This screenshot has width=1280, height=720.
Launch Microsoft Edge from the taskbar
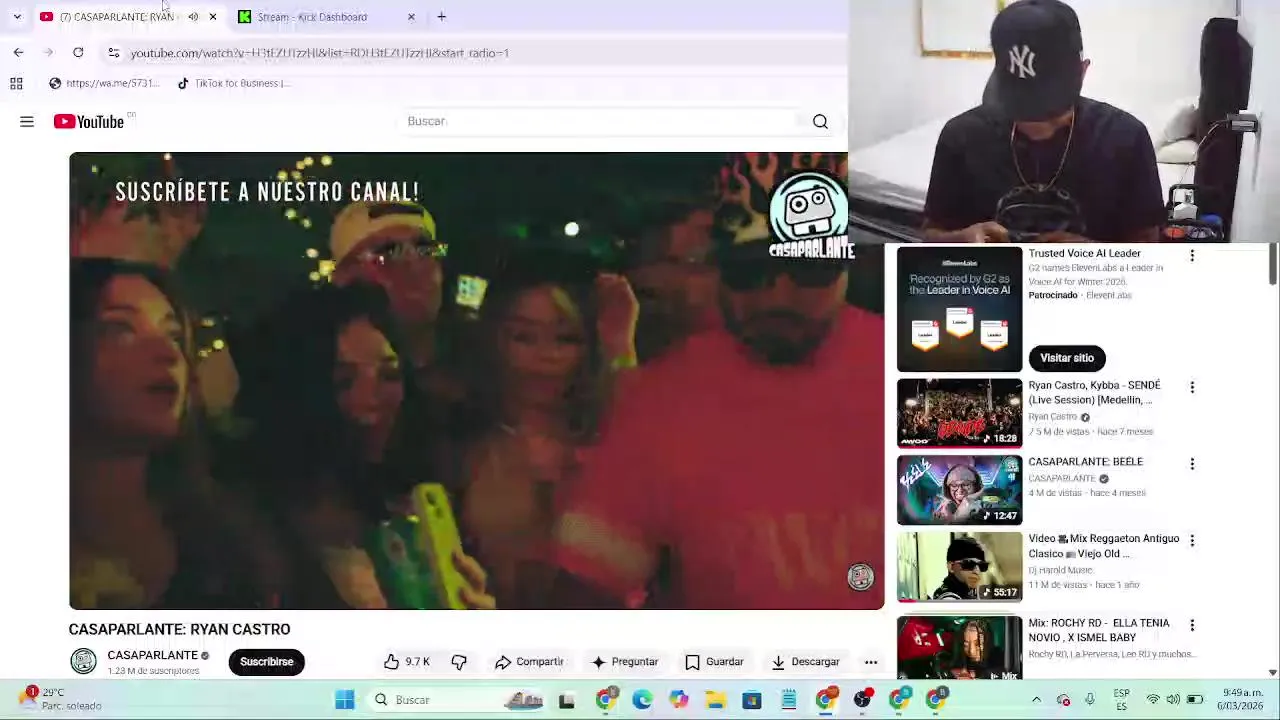(x=642, y=700)
